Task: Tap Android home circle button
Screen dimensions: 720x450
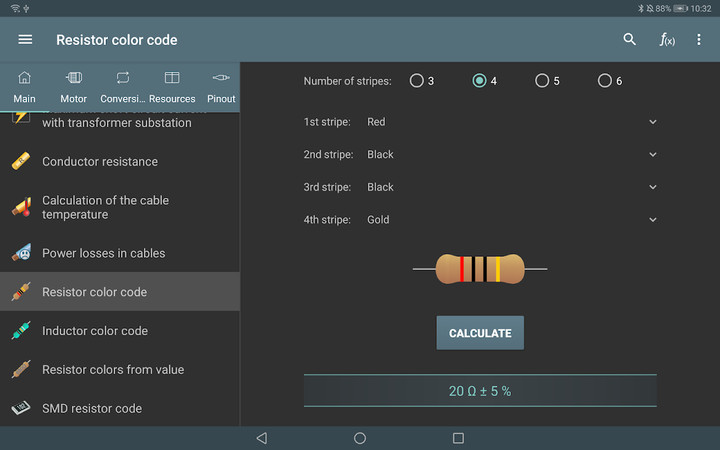Action: pyautogui.click(x=360, y=438)
